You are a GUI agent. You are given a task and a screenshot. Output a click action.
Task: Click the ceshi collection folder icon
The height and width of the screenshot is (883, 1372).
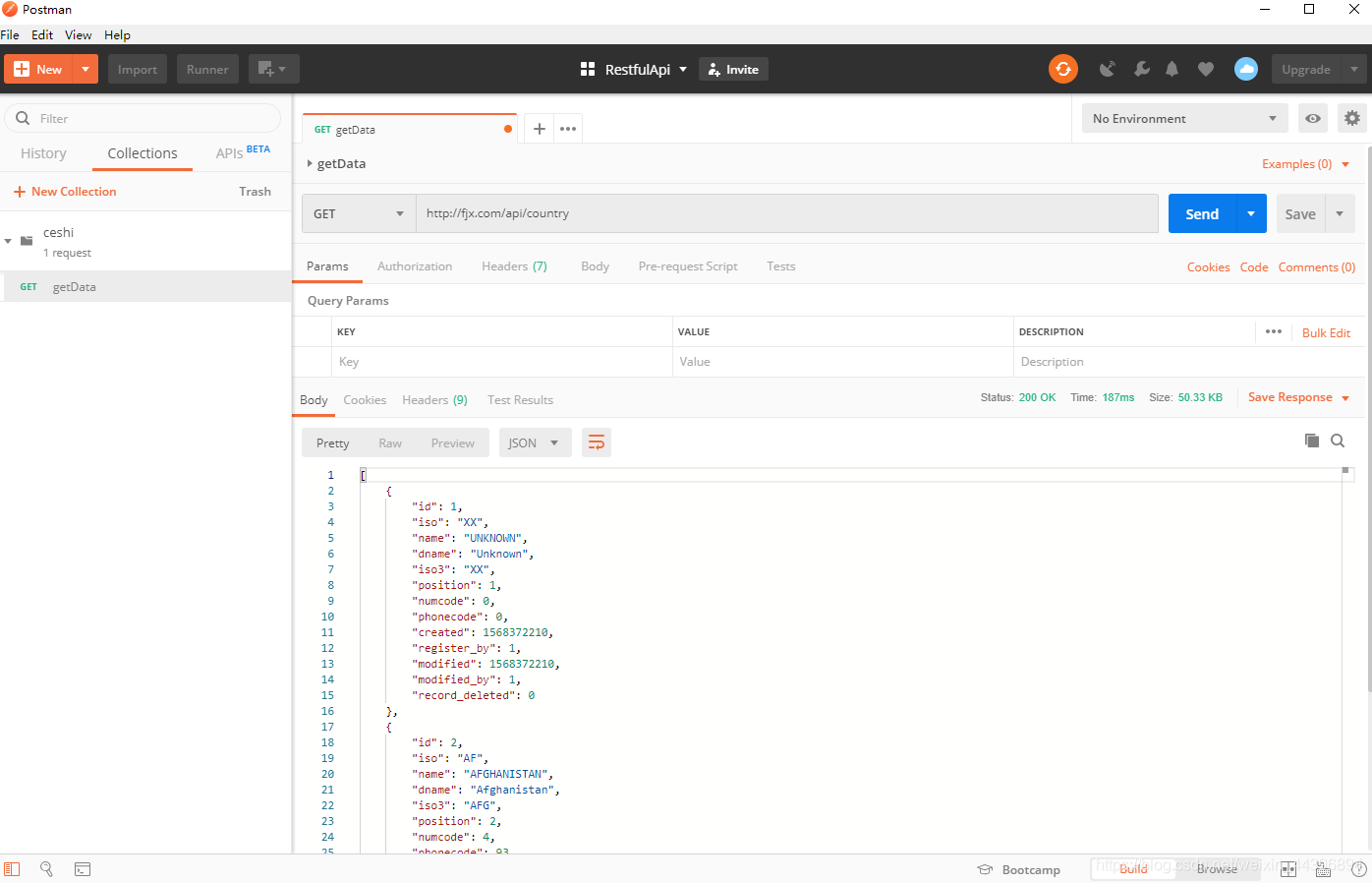tap(27, 241)
